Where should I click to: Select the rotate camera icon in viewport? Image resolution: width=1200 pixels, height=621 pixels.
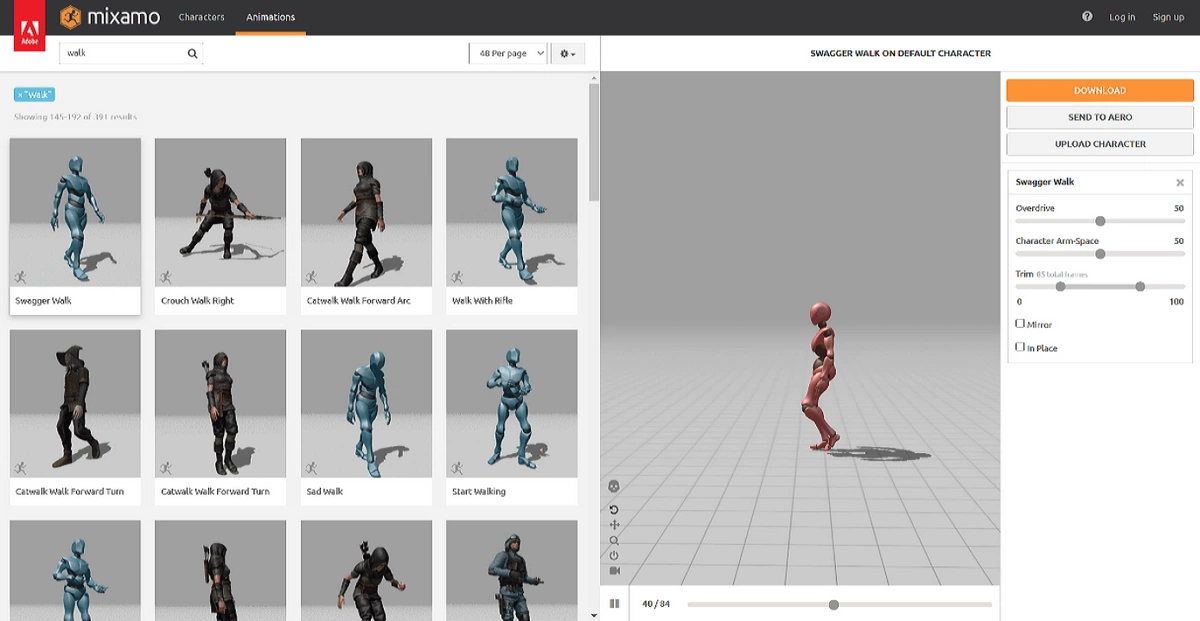tap(614, 509)
